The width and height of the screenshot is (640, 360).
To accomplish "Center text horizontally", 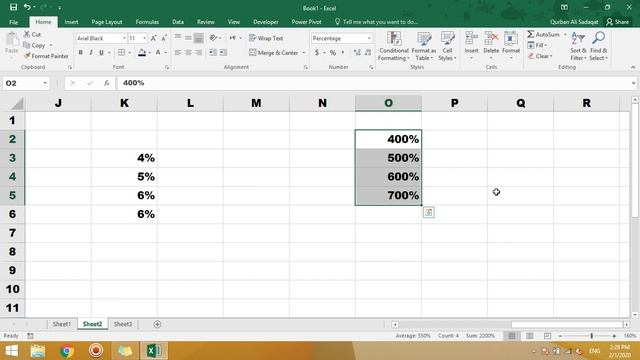I will click(188, 52).
